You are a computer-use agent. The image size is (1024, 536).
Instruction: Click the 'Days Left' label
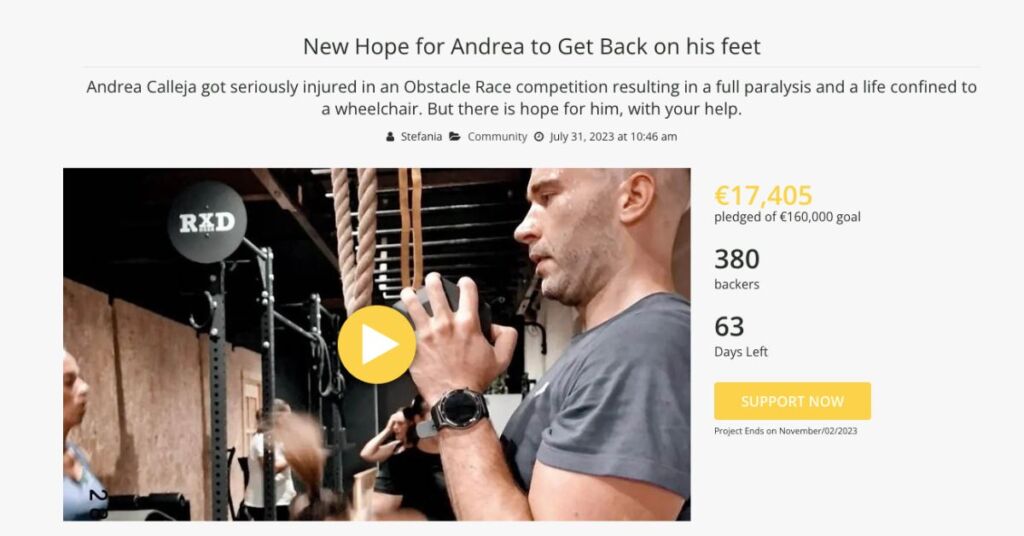(x=741, y=351)
